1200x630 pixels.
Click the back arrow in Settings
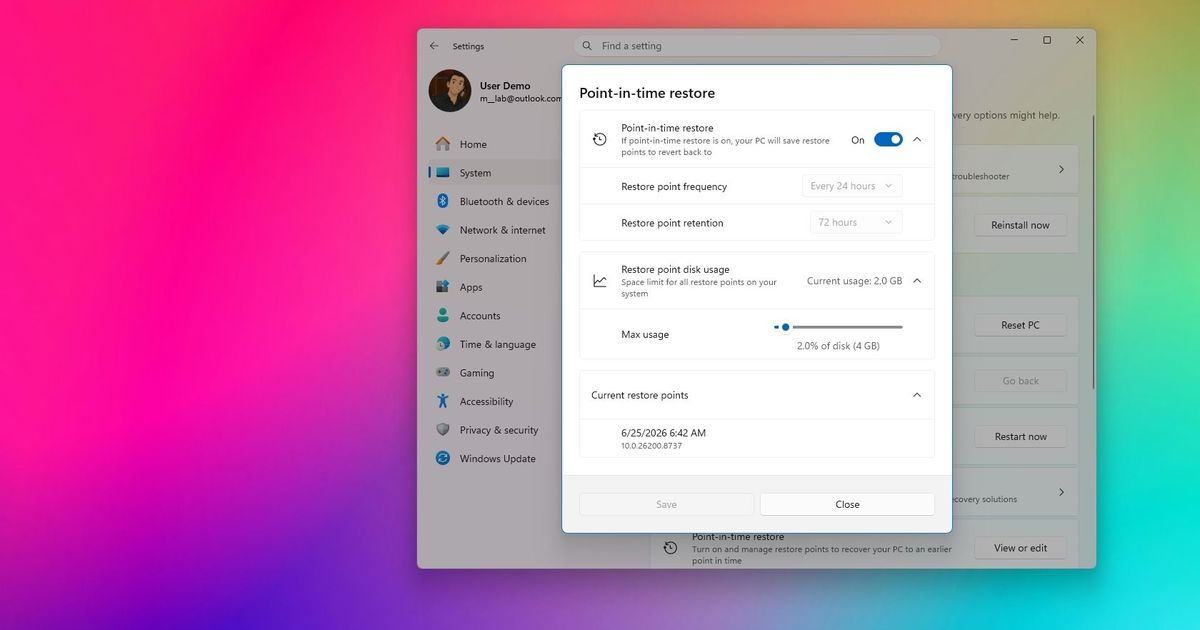click(434, 46)
